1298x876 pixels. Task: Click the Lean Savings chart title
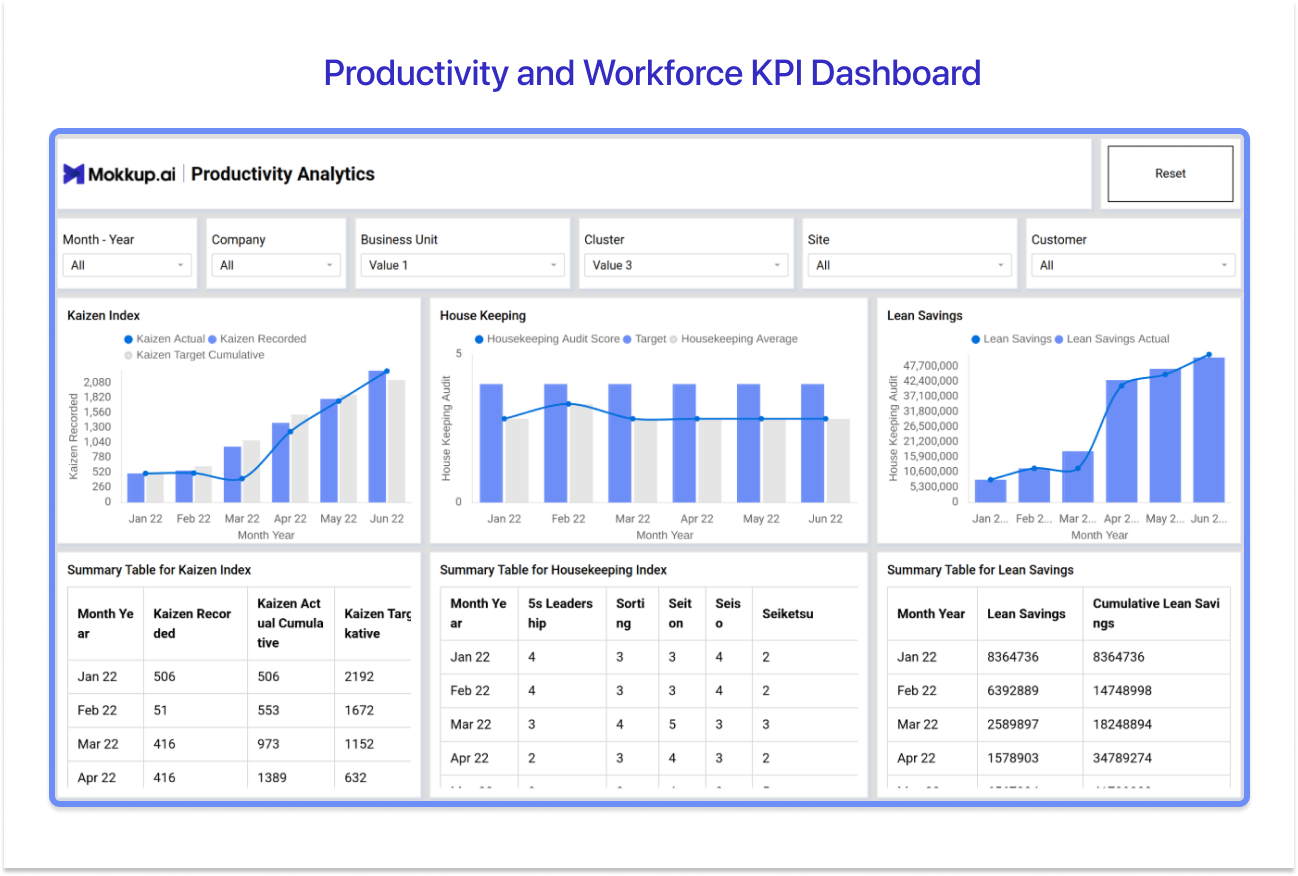pyautogui.click(x=925, y=316)
